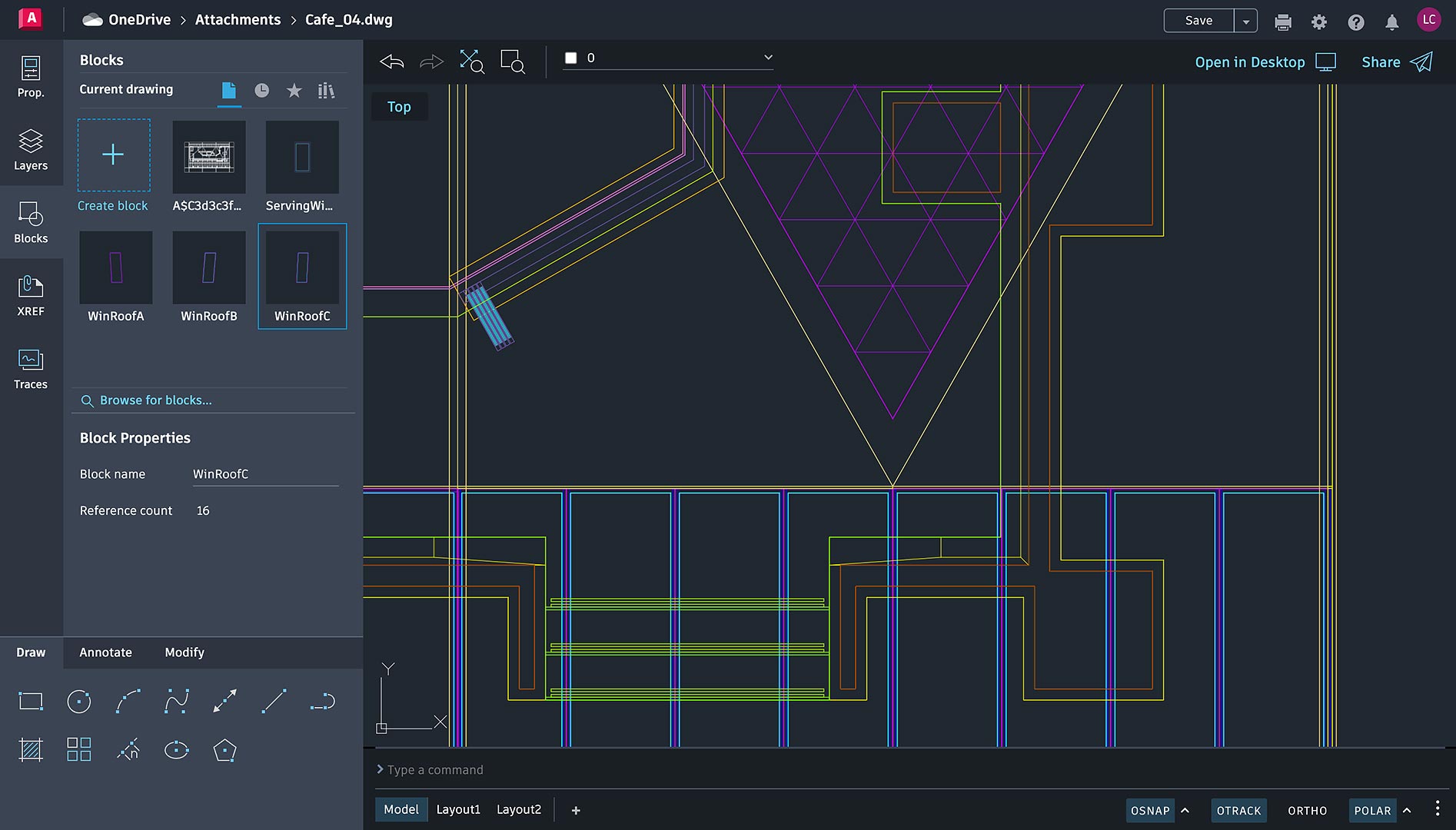Click the layer 0 white color swatch
Image resolution: width=1456 pixels, height=830 pixels.
(x=571, y=58)
